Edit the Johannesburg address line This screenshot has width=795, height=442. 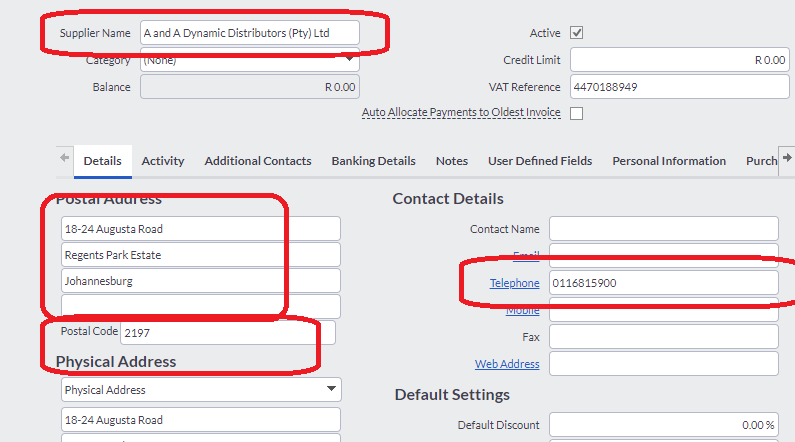coord(201,280)
